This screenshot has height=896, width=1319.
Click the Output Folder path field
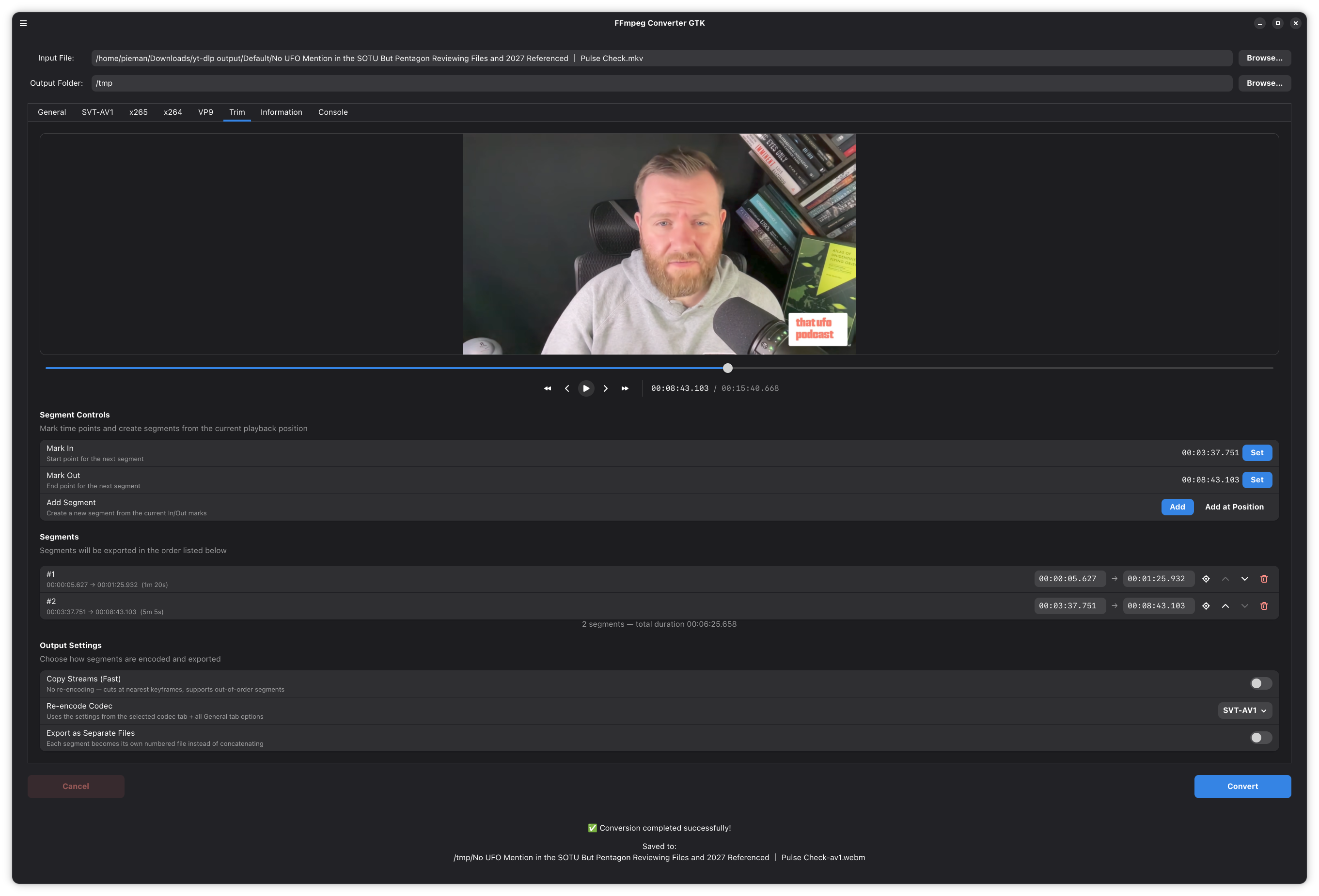(x=661, y=83)
